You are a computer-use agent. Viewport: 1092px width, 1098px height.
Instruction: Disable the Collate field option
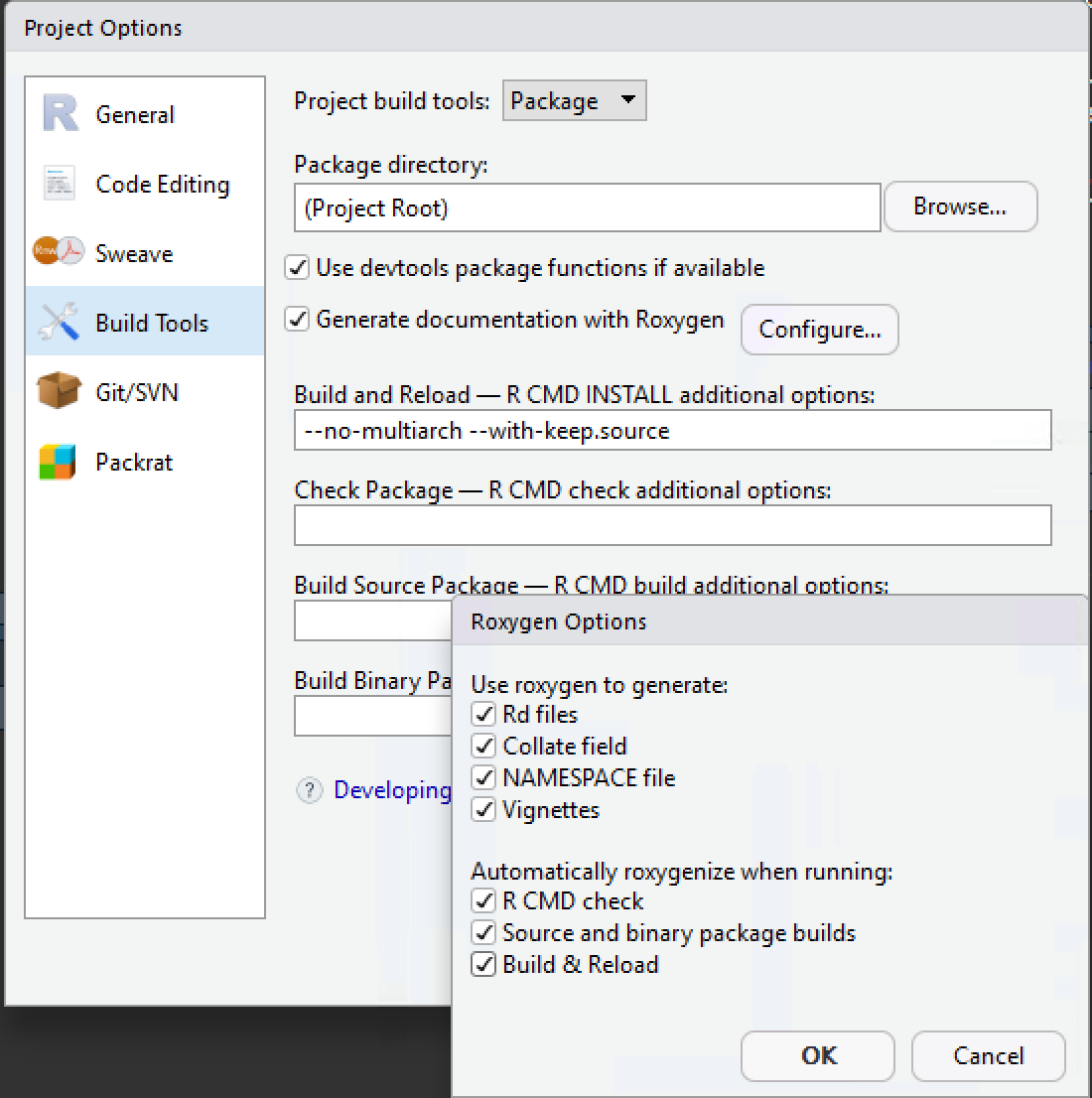click(483, 746)
